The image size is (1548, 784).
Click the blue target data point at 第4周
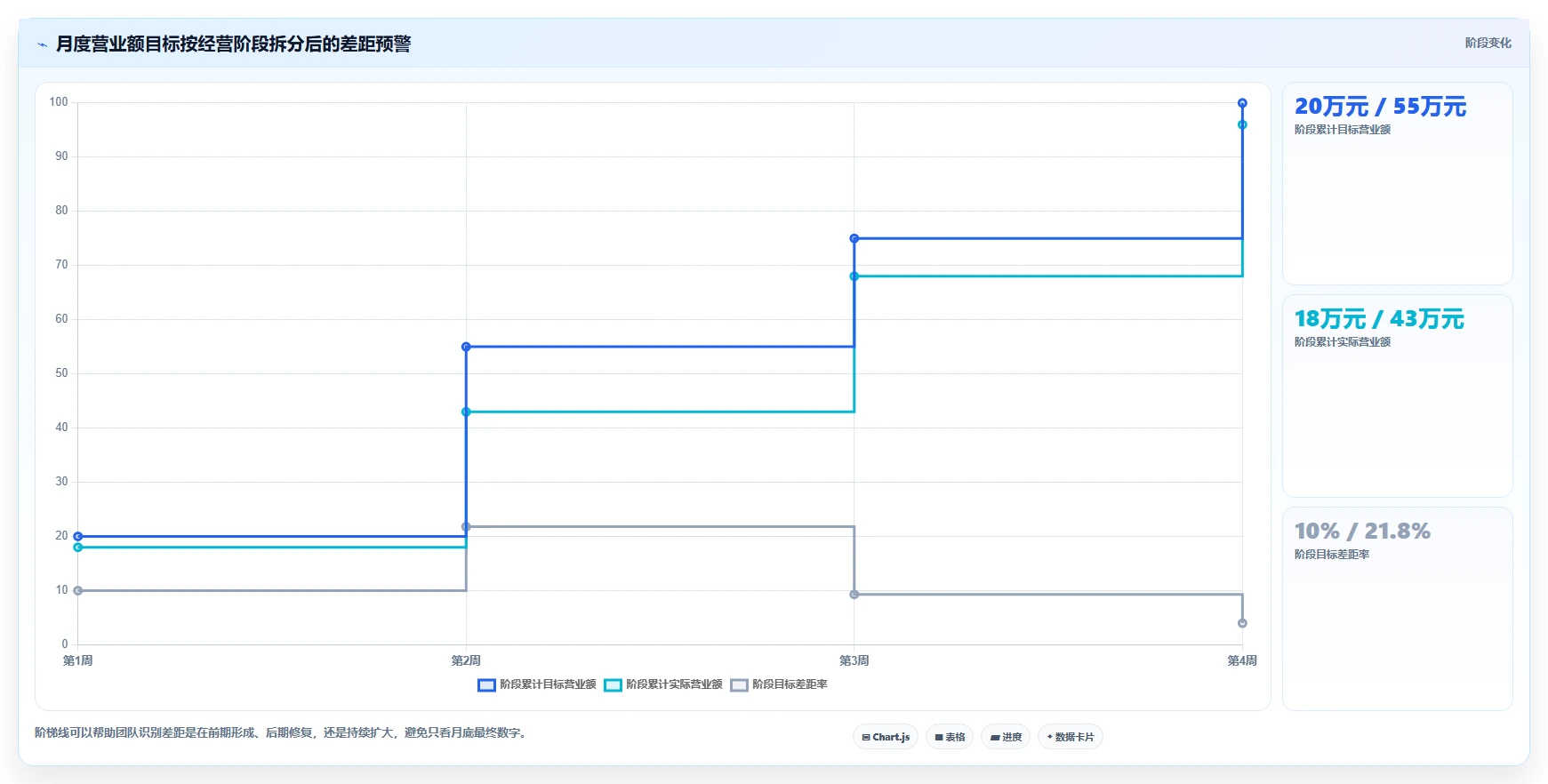(1242, 103)
